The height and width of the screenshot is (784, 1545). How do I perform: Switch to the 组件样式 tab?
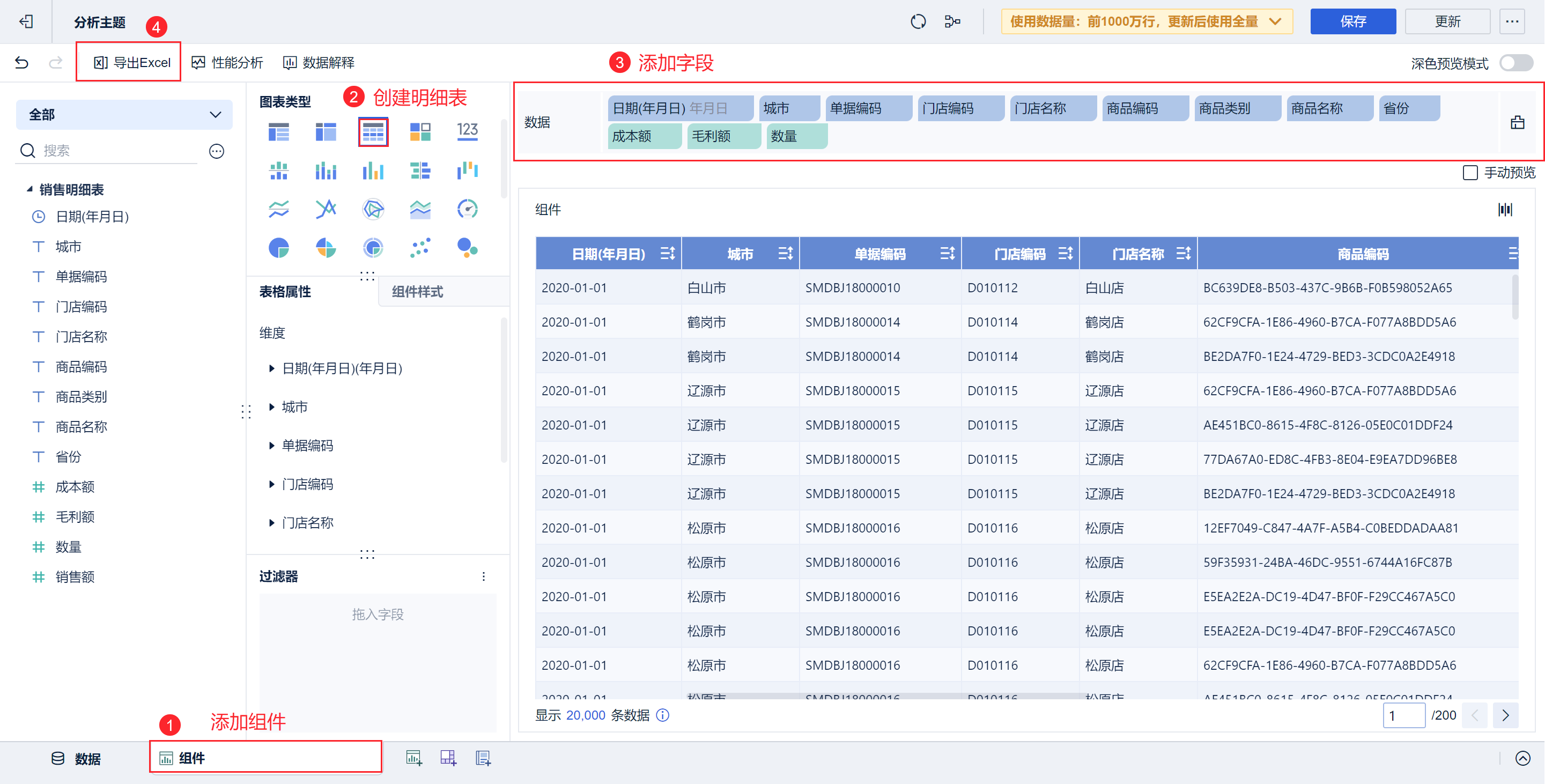(x=417, y=292)
